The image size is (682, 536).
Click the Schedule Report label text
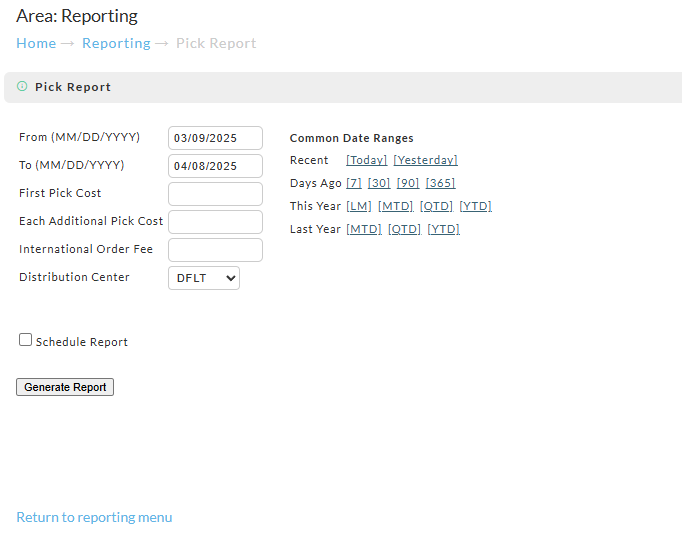click(x=82, y=342)
